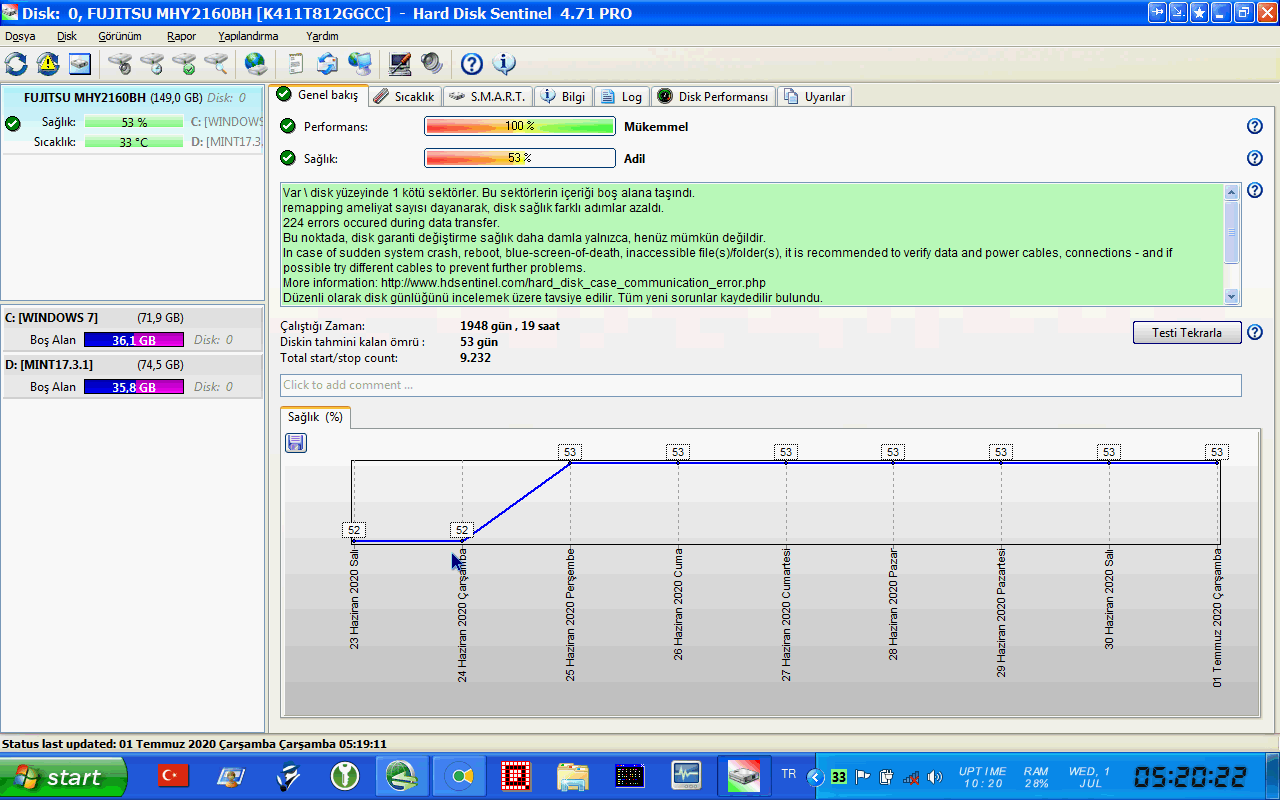Select the Genel bakış tab
1280x800 pixels.
click(x=317, y=95)
